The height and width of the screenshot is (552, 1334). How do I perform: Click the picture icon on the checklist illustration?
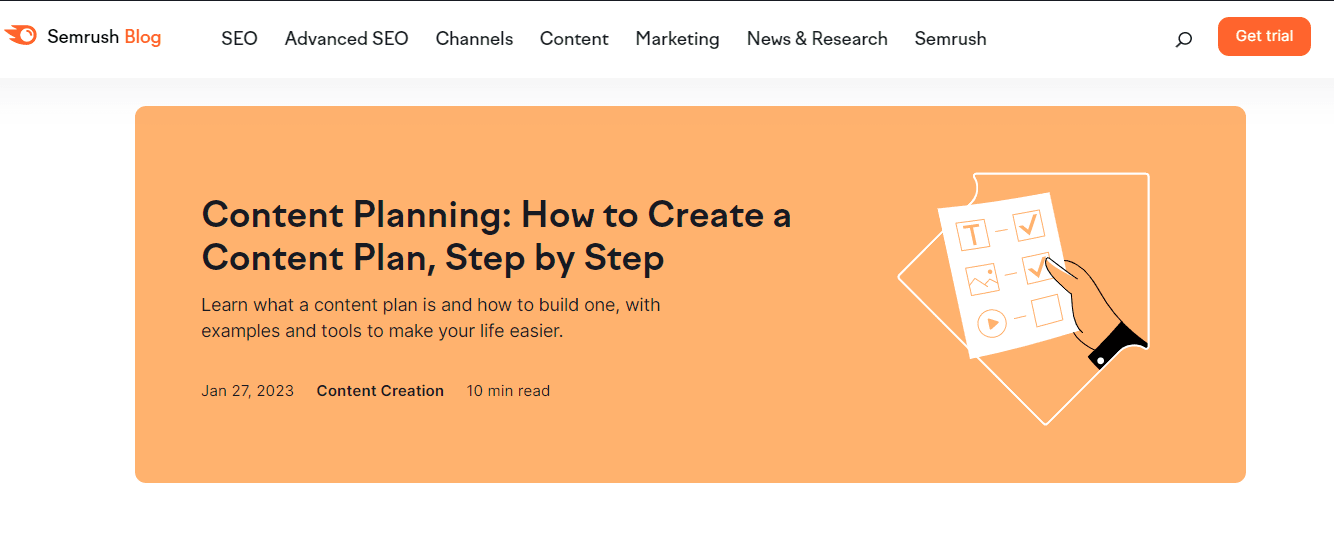(x=982, y=279)
